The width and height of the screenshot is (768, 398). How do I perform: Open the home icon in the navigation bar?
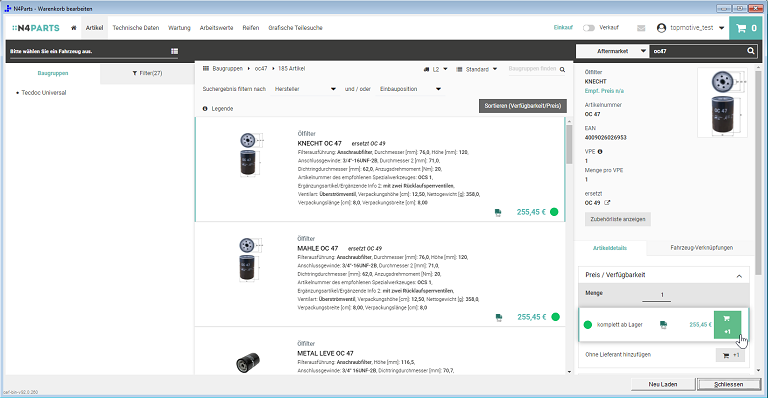tap(73, 28)
